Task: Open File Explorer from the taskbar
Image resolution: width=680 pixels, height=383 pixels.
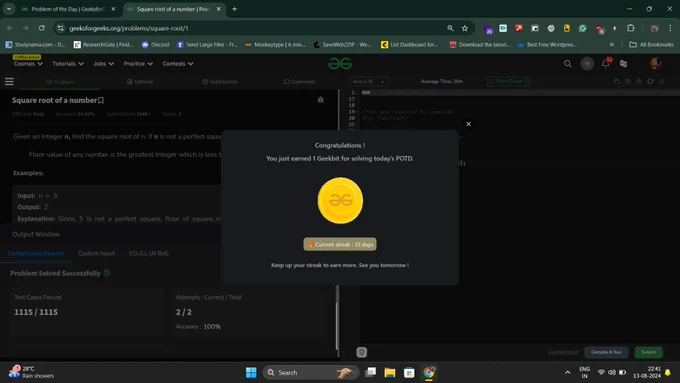Action: tap(389, 373)
